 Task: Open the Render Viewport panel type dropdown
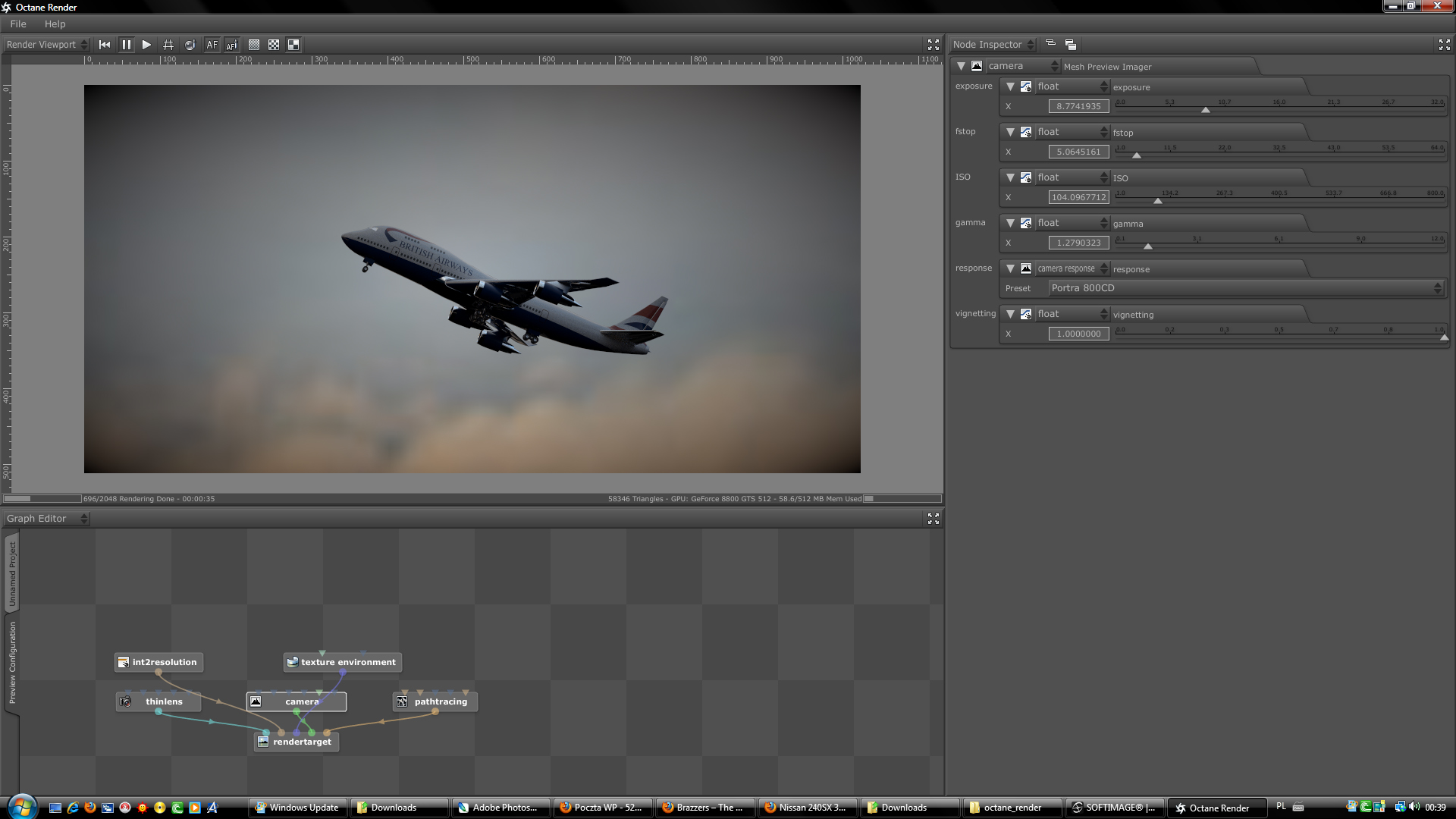point(47,45)
